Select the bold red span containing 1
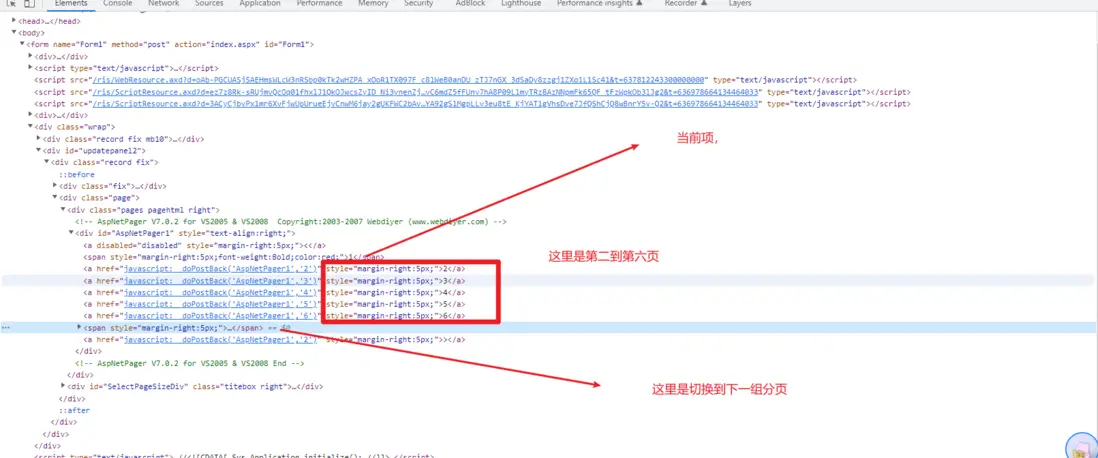Image resolution: width=1098 pixels, height=458 pixels. (x=233, y=257)
